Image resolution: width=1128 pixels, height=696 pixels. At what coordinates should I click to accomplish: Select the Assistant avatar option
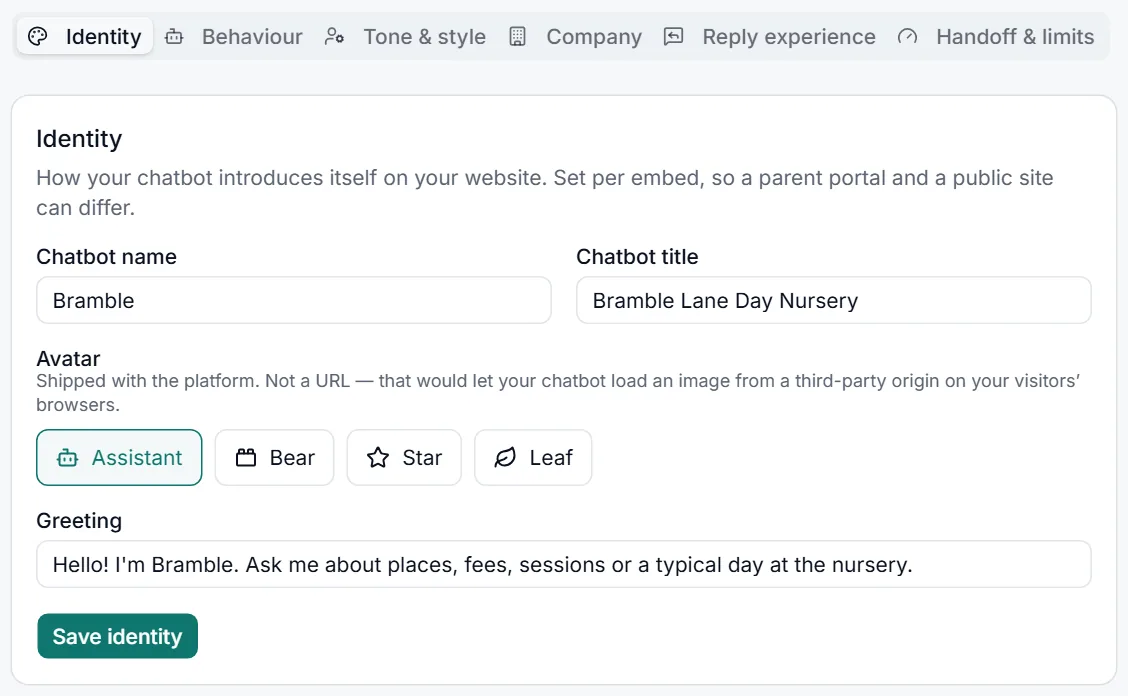(x=119, y=458)
